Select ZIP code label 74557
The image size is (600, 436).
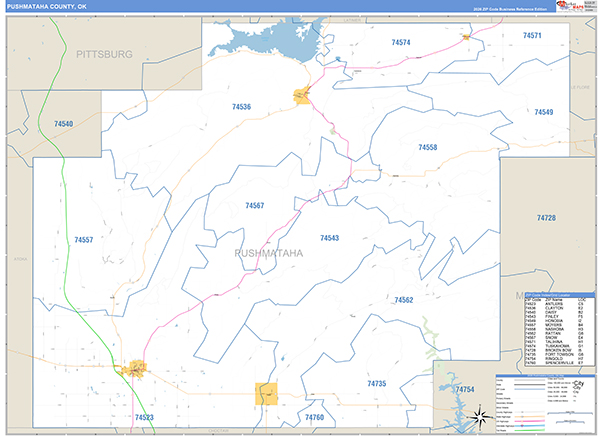[84, 240]
